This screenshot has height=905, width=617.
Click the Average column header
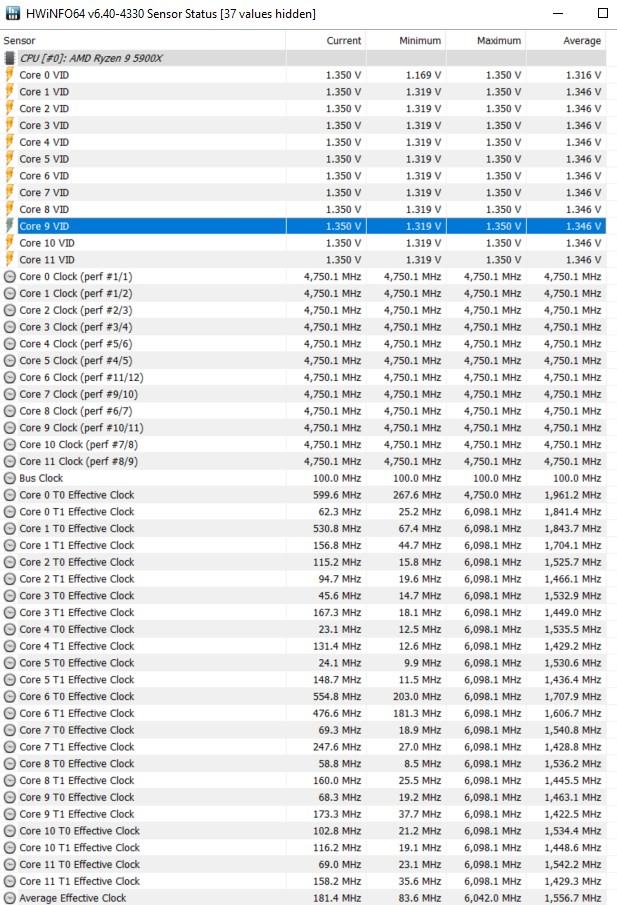click(566, 40)
